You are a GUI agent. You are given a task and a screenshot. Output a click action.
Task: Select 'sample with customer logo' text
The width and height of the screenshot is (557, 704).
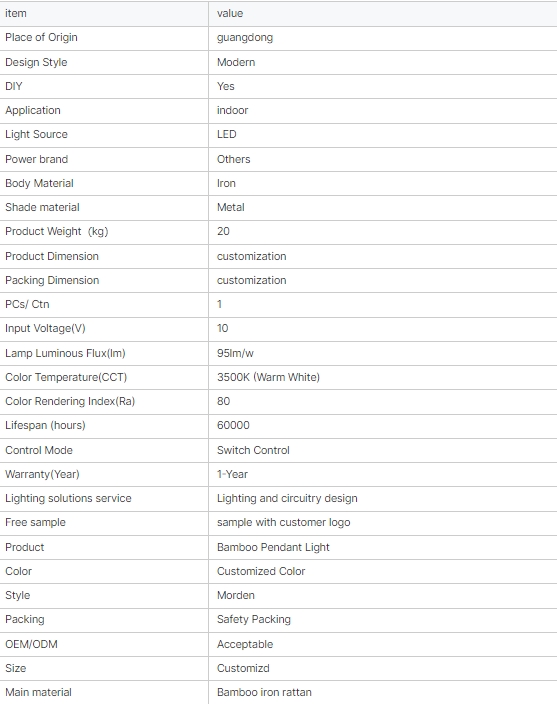pyautogui.click(x=283, y=523)
